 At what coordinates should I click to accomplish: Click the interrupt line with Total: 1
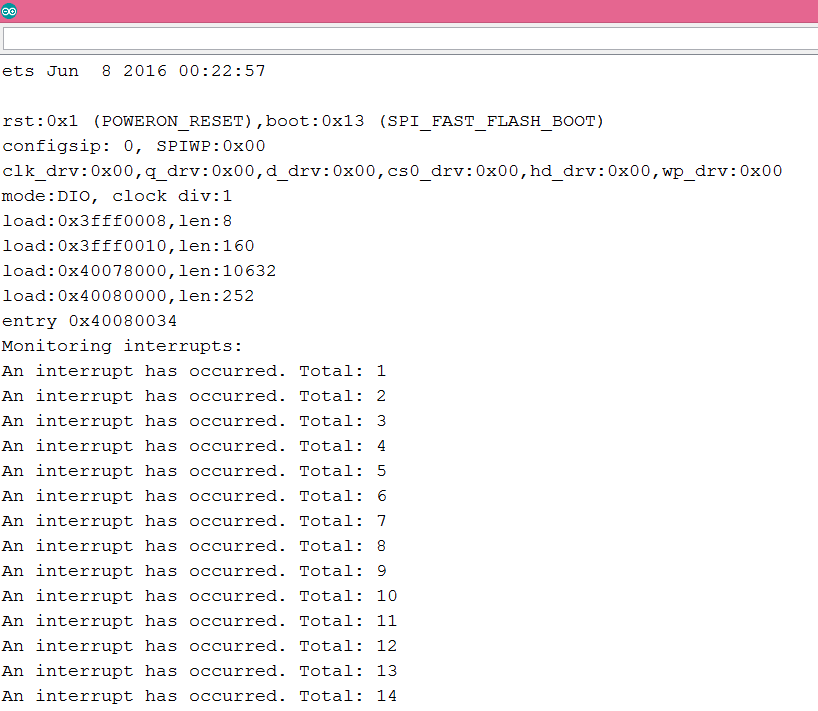(x=194, y=371)
